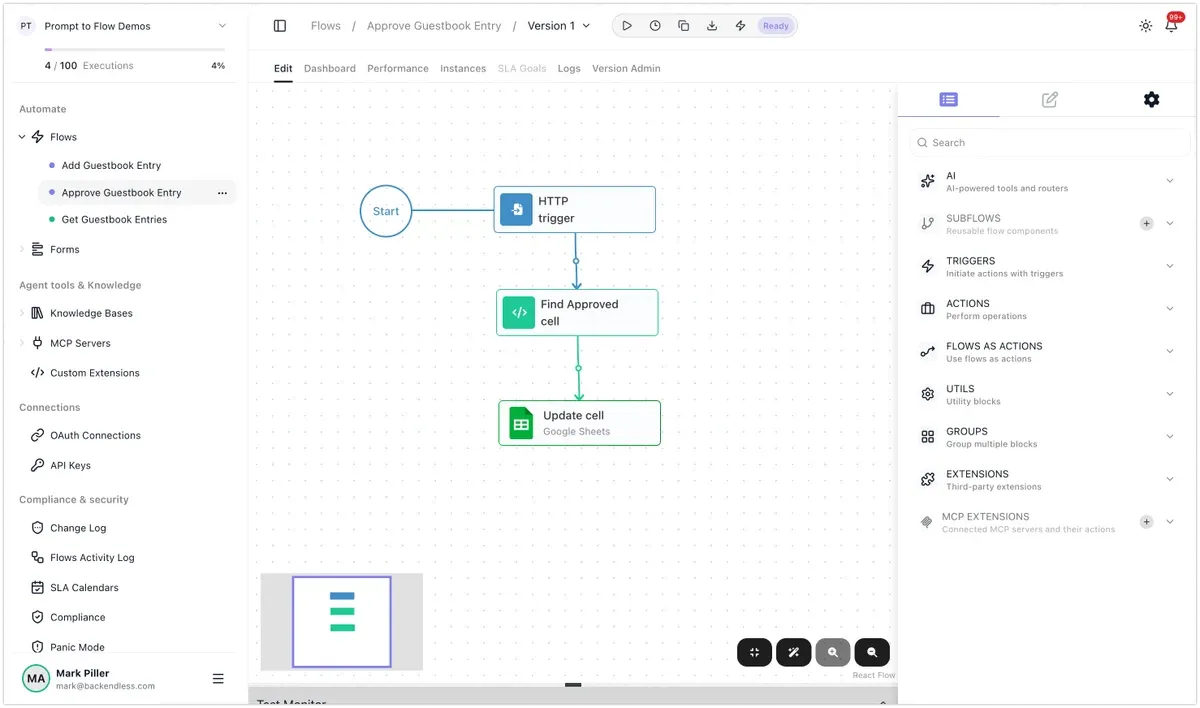The width and height of the screenshot is (1200, 708).
Task: Open the edit pencil tab icon
Action: (1050, 100)
